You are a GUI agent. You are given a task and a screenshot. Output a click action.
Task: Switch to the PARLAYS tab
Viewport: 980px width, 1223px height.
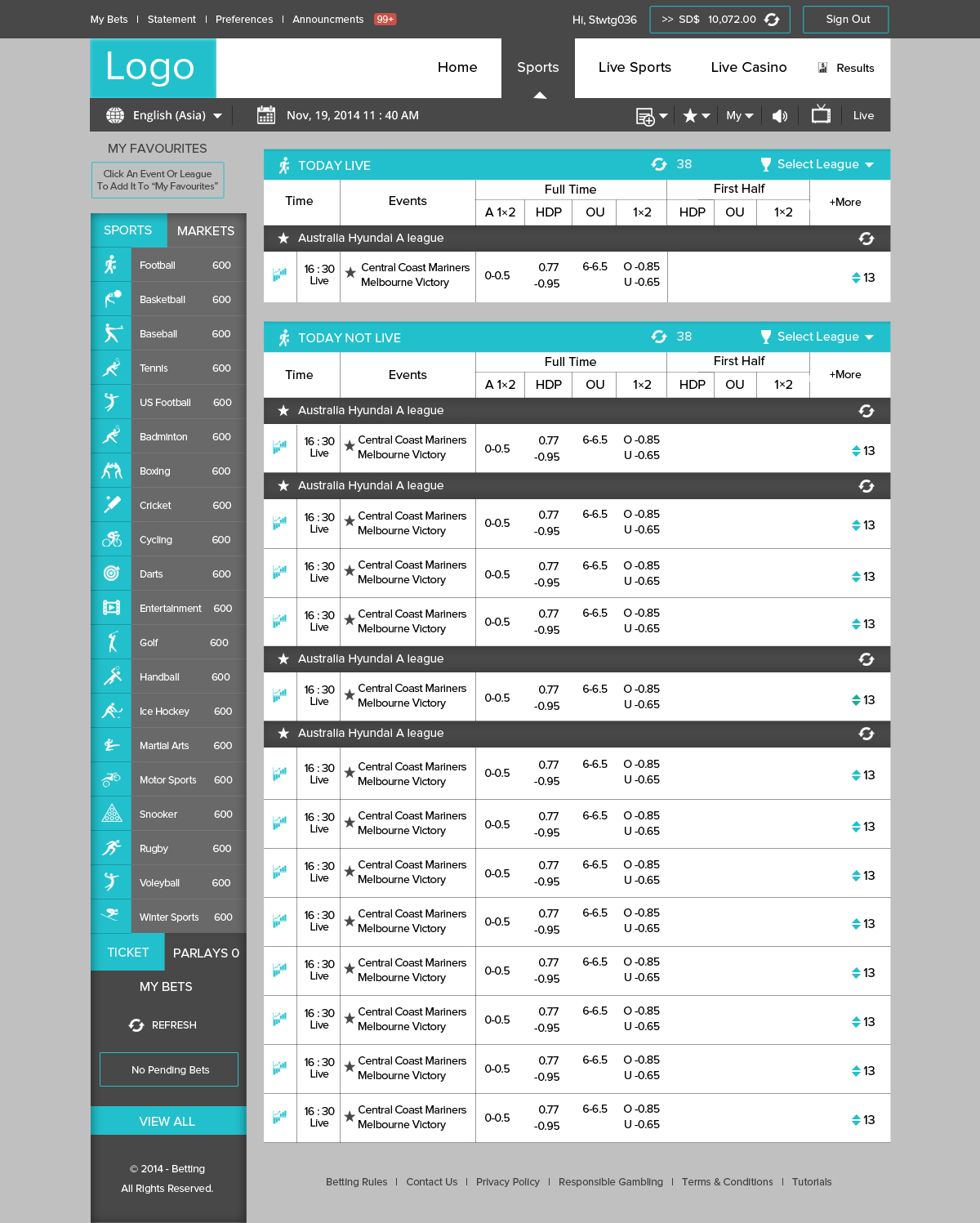coord(206,953)
